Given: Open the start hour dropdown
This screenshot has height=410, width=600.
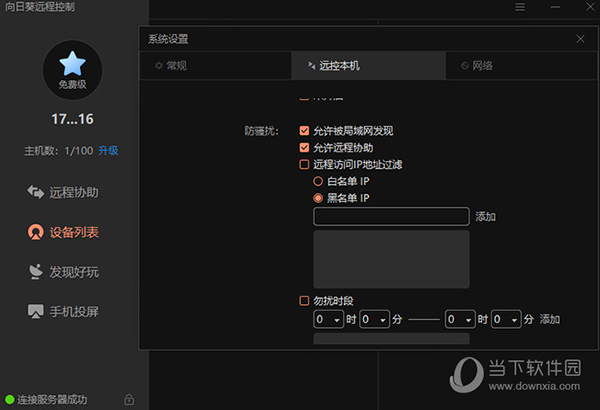Looking at the screenshot, I should pyautogui.click(x=328, y=319).
